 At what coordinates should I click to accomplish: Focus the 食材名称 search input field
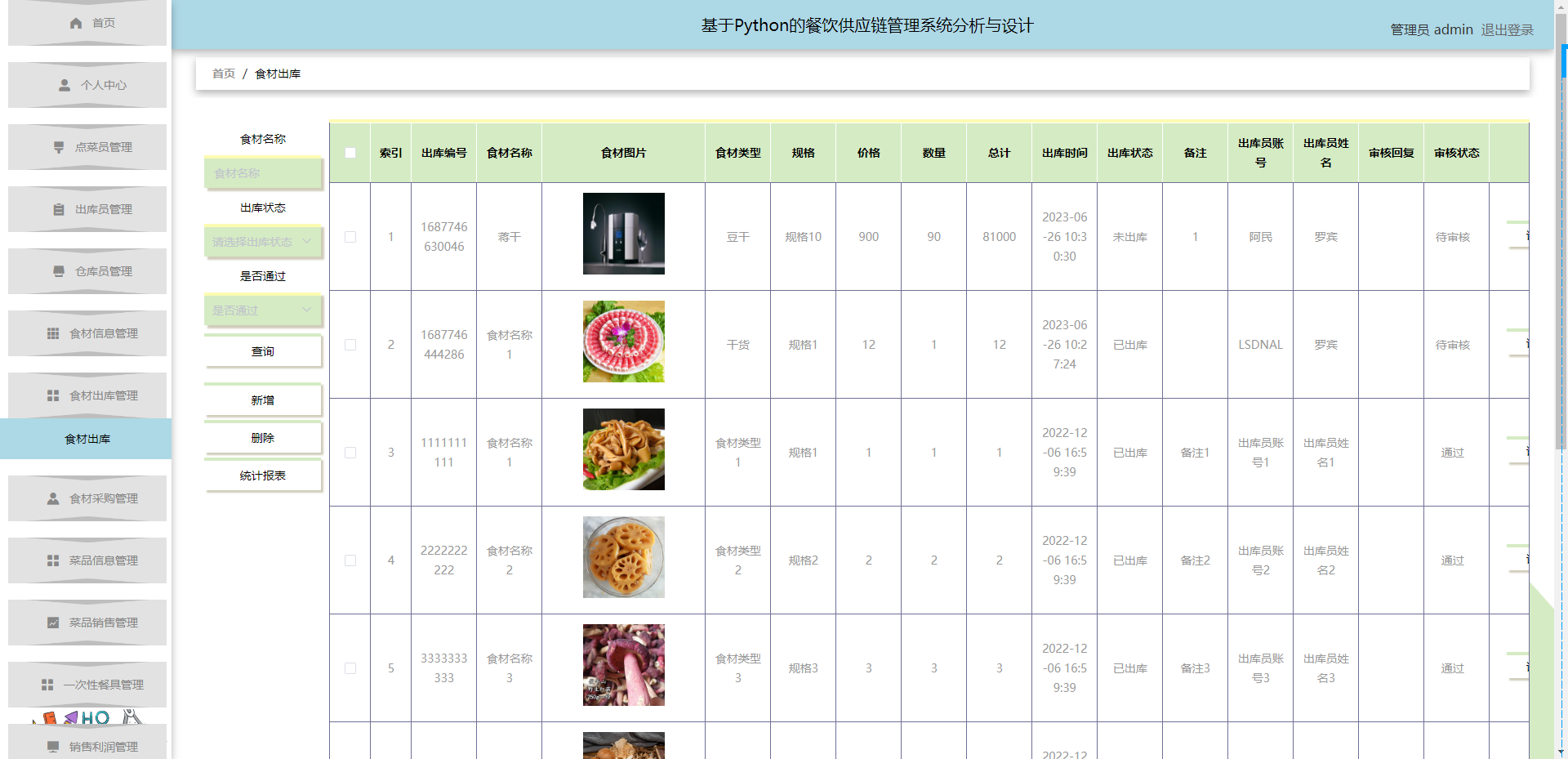(263, 173)
